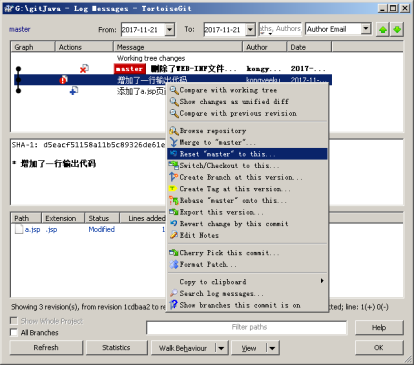Click the yellow Create Tag icon

173,189
